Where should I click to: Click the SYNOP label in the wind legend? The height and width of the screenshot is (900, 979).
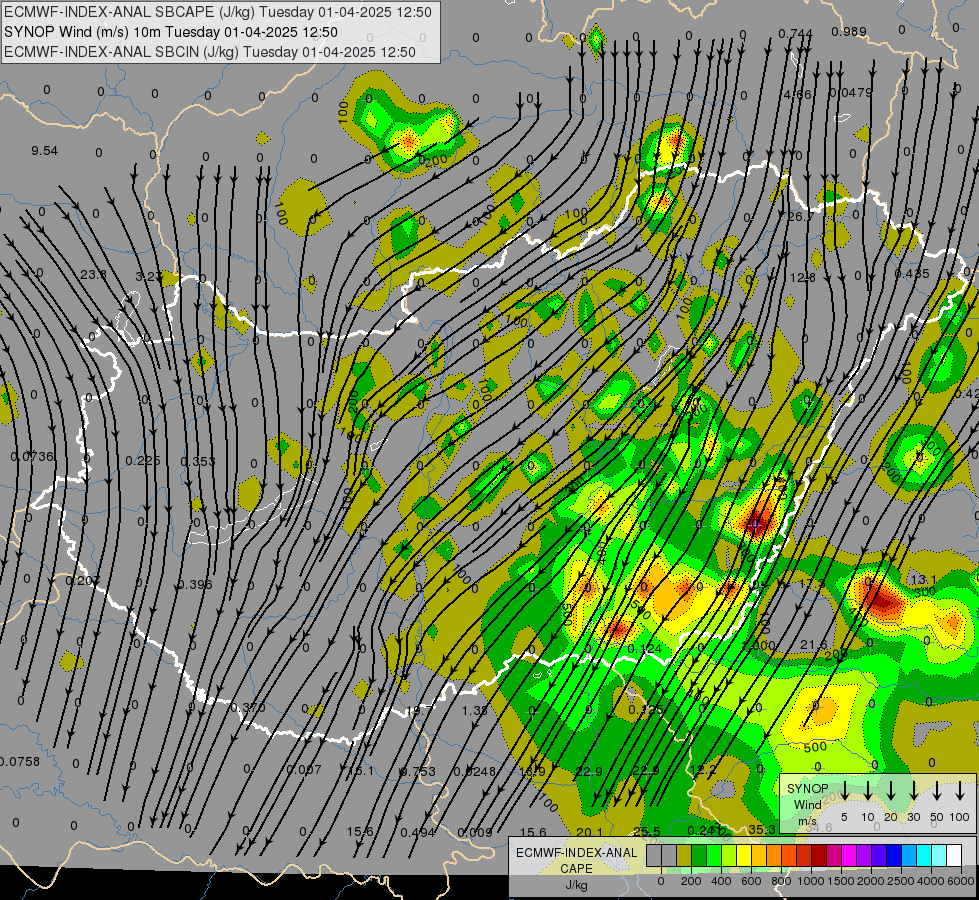807,789
